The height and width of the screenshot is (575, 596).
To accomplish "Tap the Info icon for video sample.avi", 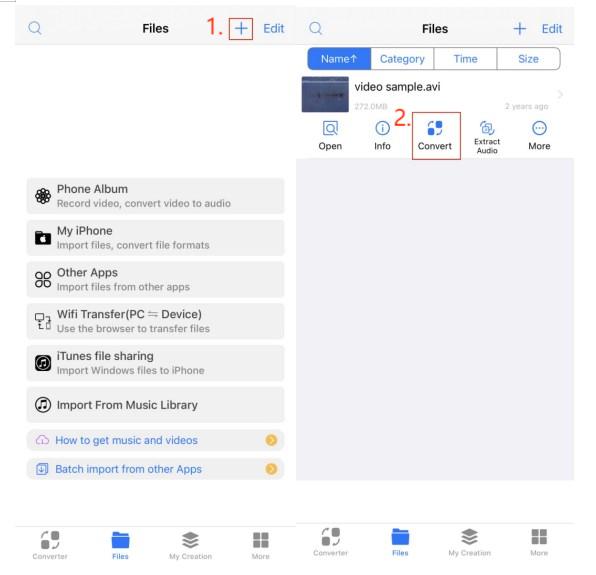I will click(382, 128).
